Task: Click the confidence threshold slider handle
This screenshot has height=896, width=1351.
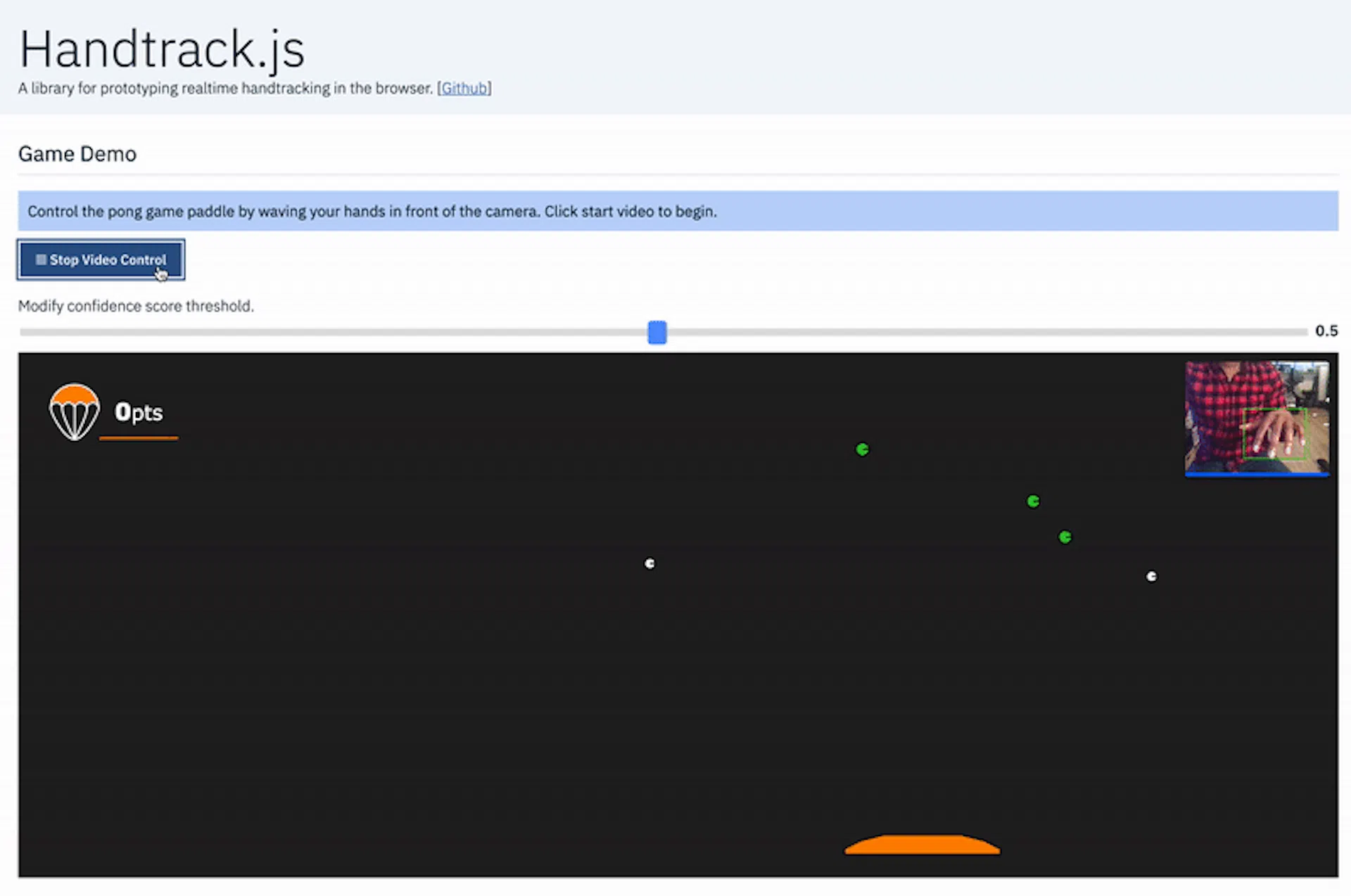Action: [x=657, y=332]
